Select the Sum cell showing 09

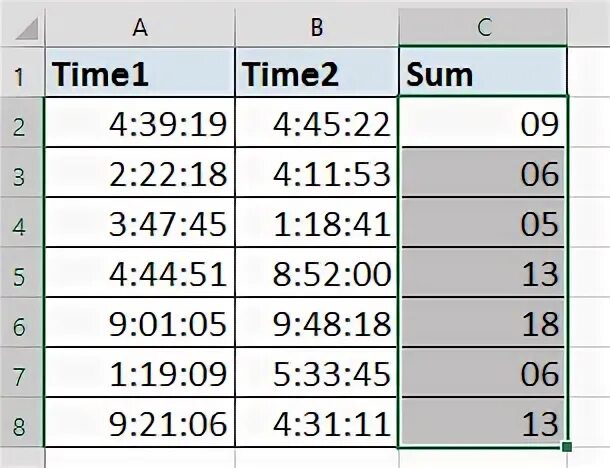484,123
